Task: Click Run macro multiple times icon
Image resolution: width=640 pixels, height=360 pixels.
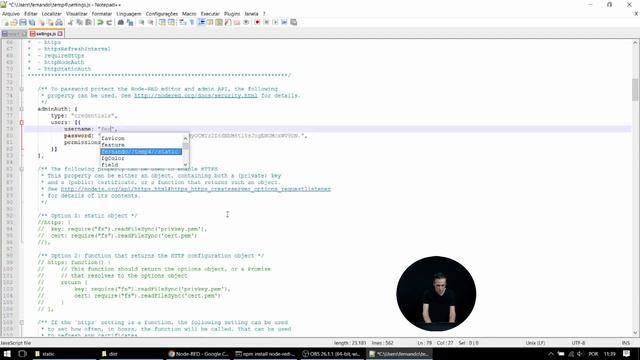Action: [x=284, y=22]
